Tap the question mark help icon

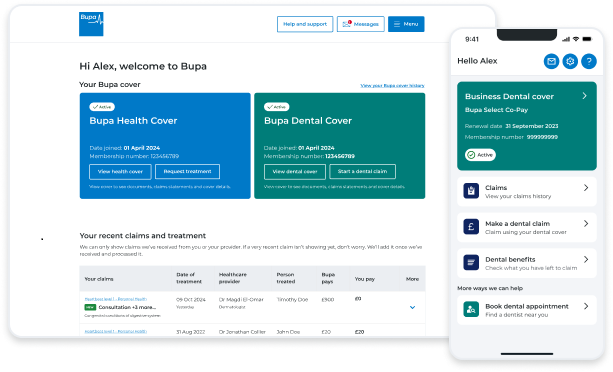(589, 61)
